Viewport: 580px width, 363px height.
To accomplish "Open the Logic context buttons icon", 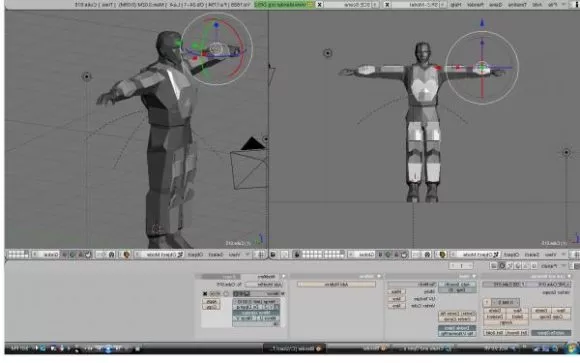I will click(534, 266).
